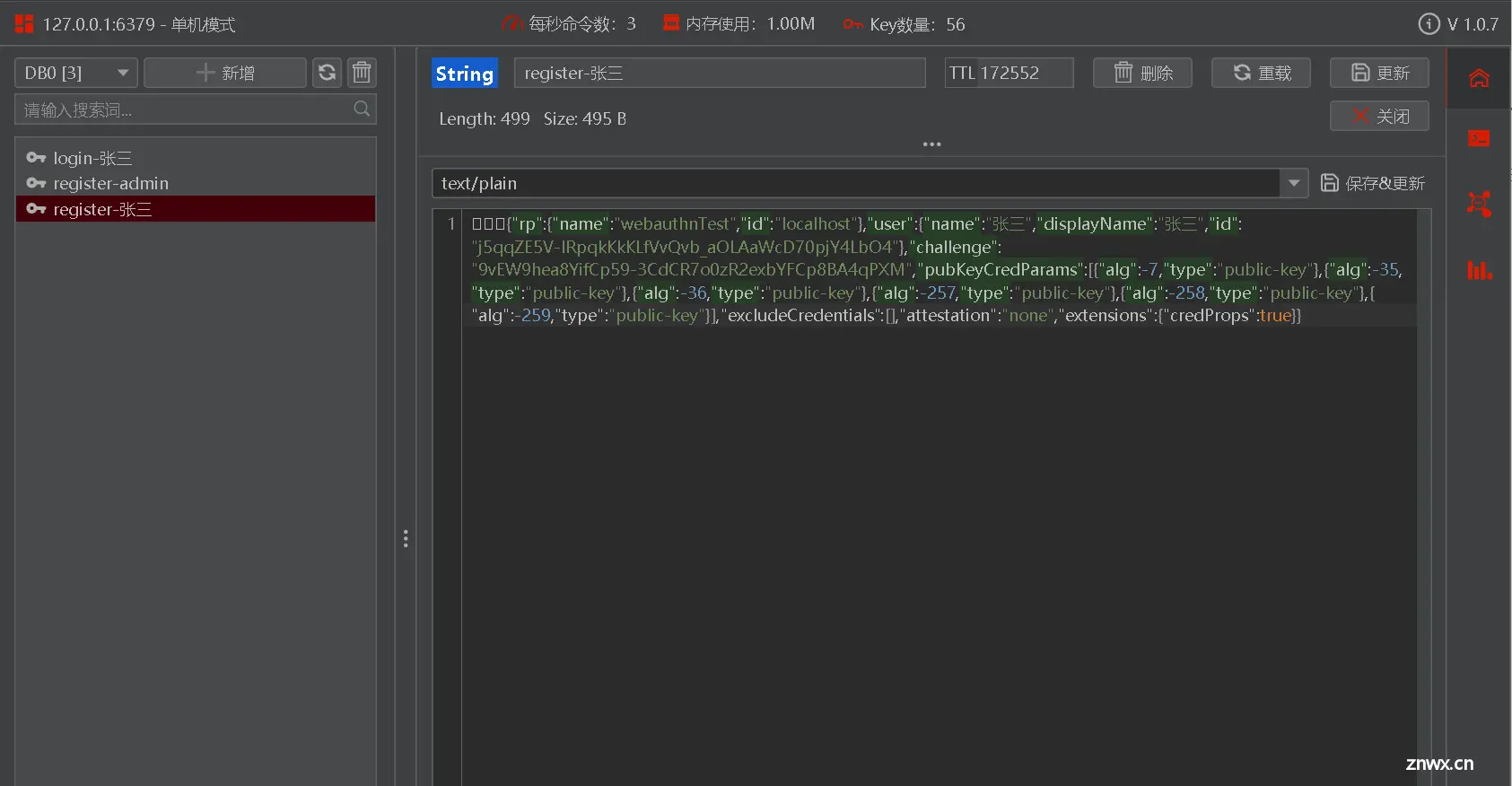Viewport: 1512px width, 786px height.
Task: Click the key name field register-张三
Action: [x=720, y=73]
